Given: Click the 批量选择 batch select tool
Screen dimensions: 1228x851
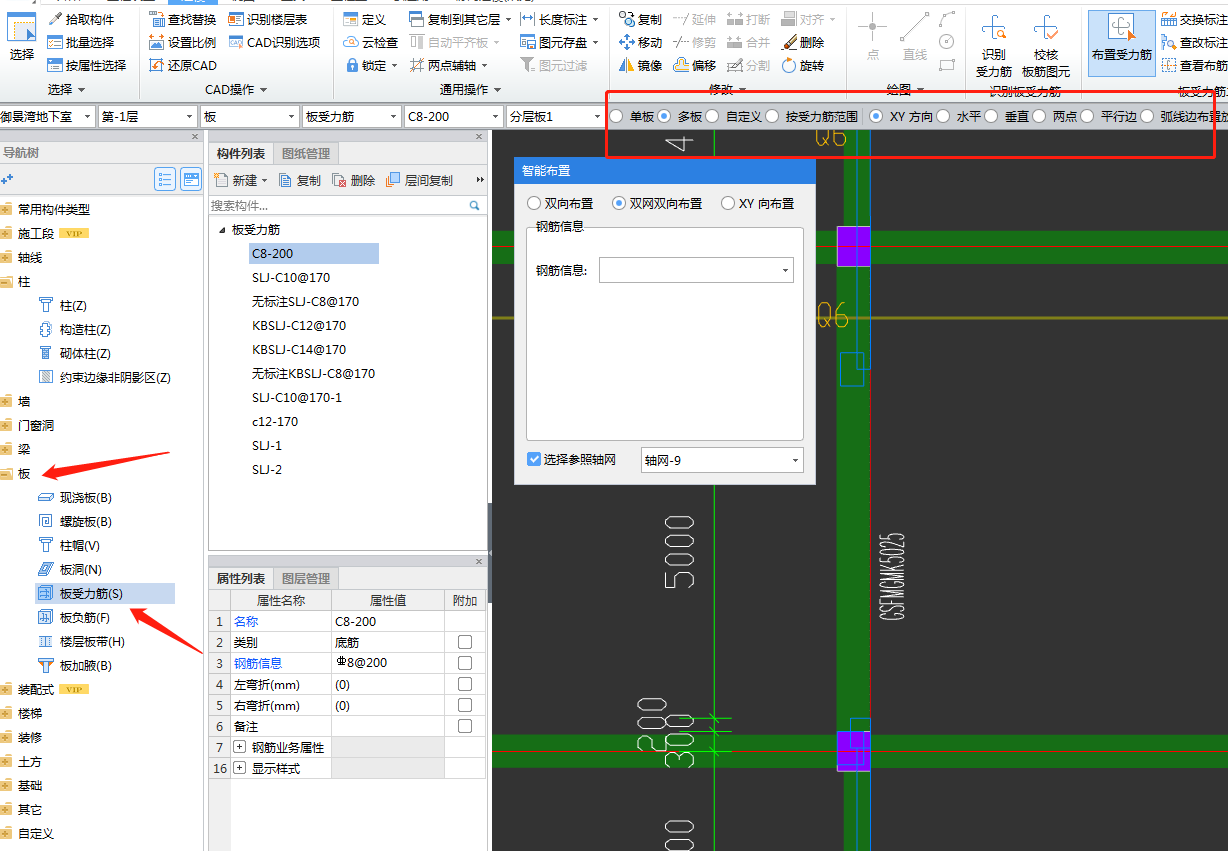Looking at the screenshot, I should coord(81,42).
